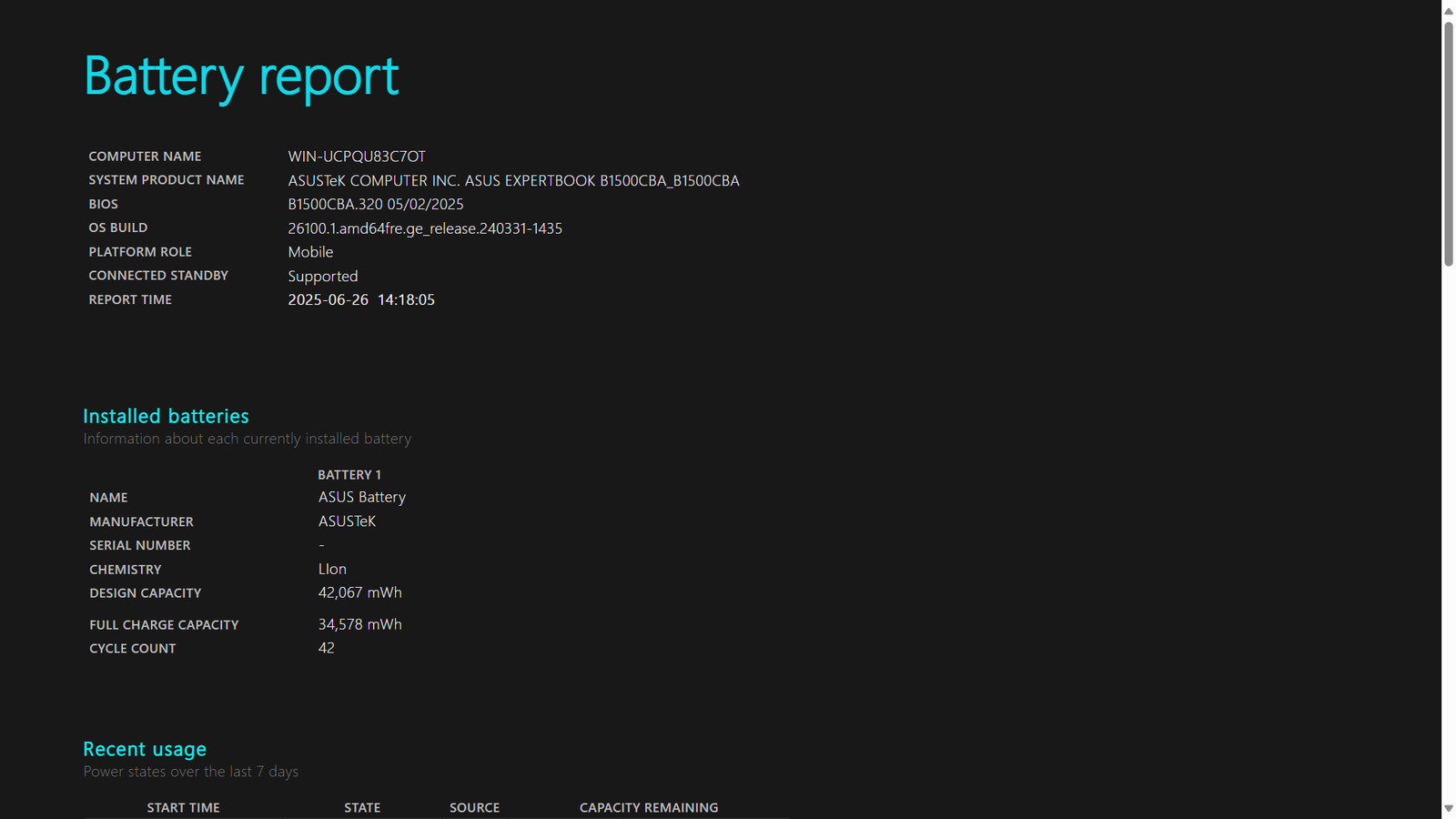Click the Installed batteries heading

(x=166, y=416)
